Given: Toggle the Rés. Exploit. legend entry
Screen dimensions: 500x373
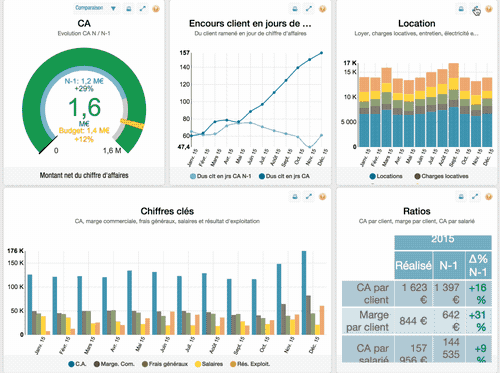Looking at the screenshot, I should (250, 364).
